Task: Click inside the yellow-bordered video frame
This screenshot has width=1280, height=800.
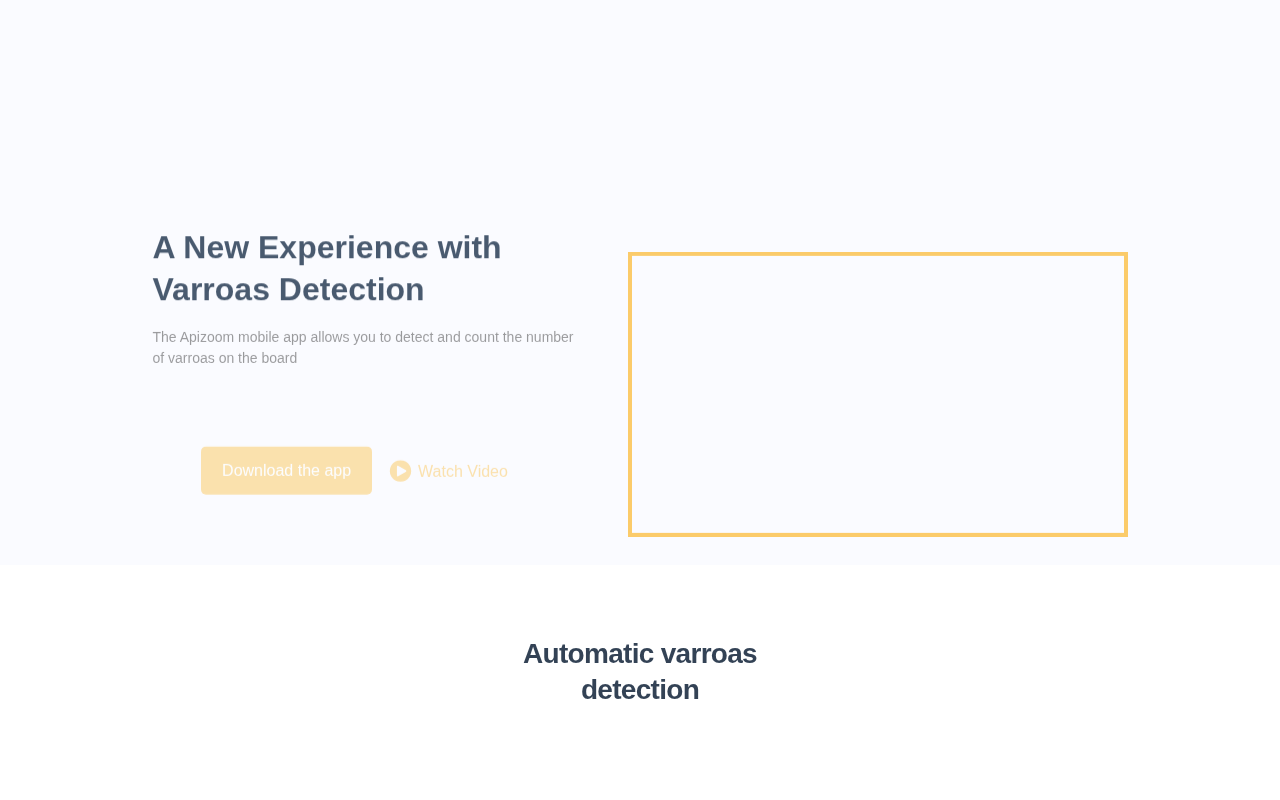Action: (878, 395)
